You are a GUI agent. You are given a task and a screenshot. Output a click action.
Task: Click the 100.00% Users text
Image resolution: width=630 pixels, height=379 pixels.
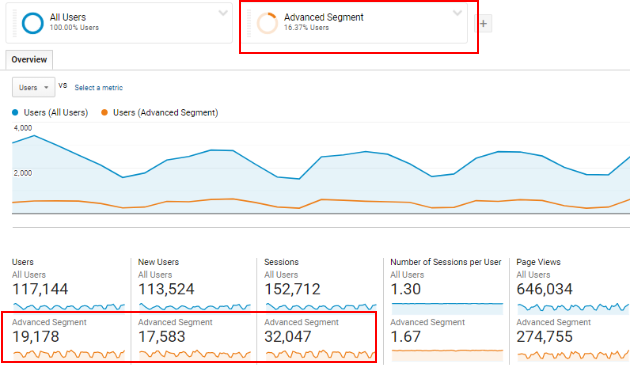point(74,27)
